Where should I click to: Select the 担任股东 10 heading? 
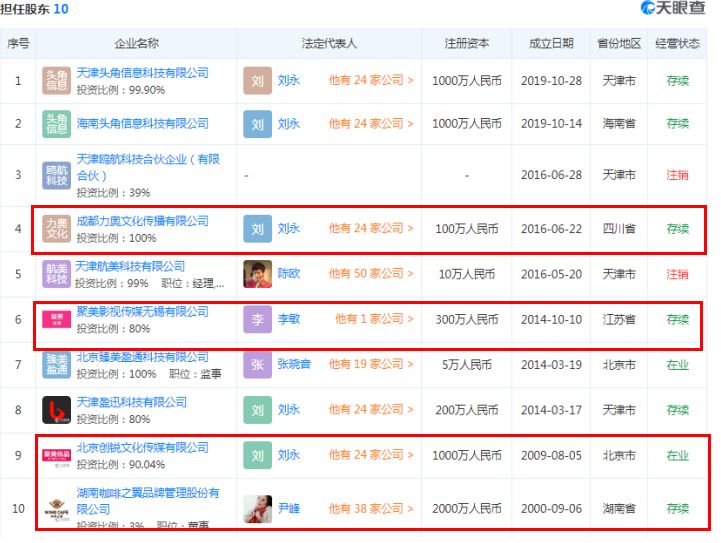34,9
